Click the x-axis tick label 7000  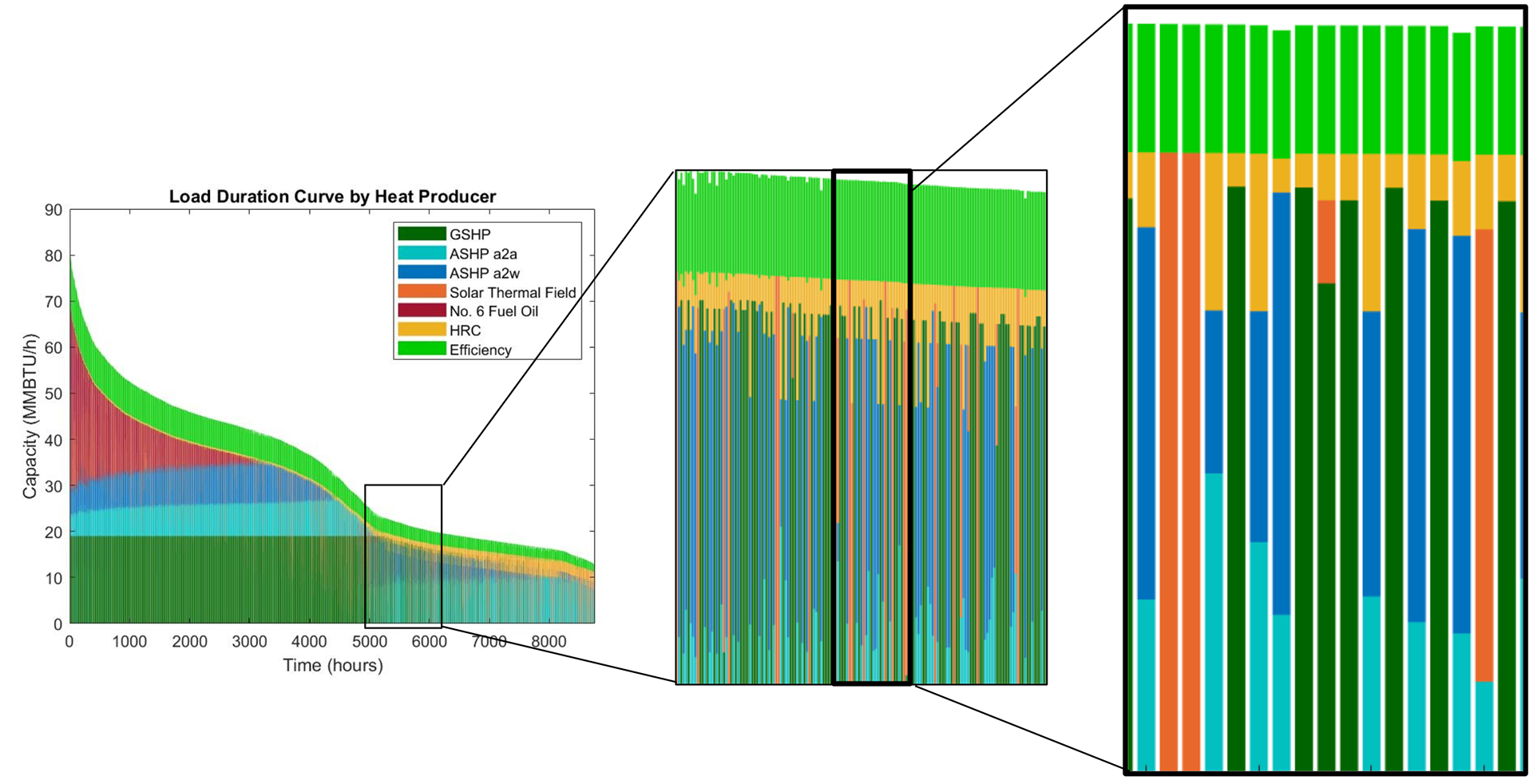click(489, 641)
